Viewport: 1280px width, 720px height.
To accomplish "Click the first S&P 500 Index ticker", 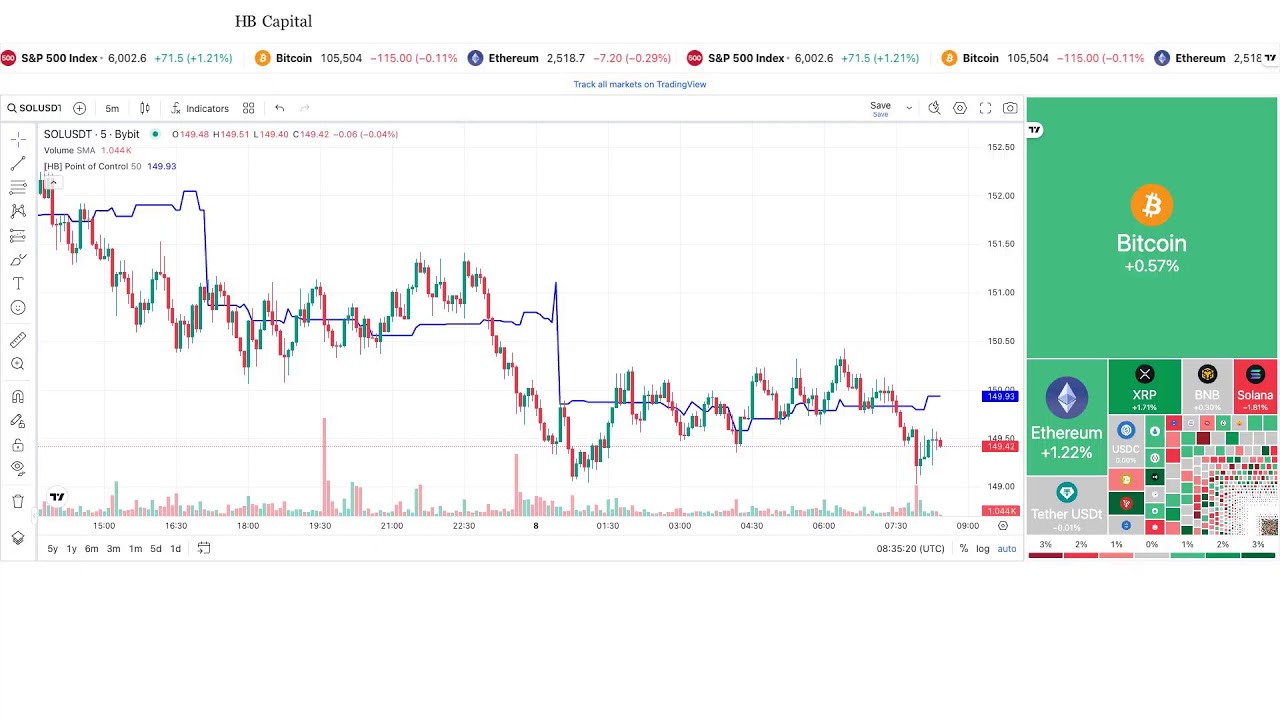I will [117, 58].
